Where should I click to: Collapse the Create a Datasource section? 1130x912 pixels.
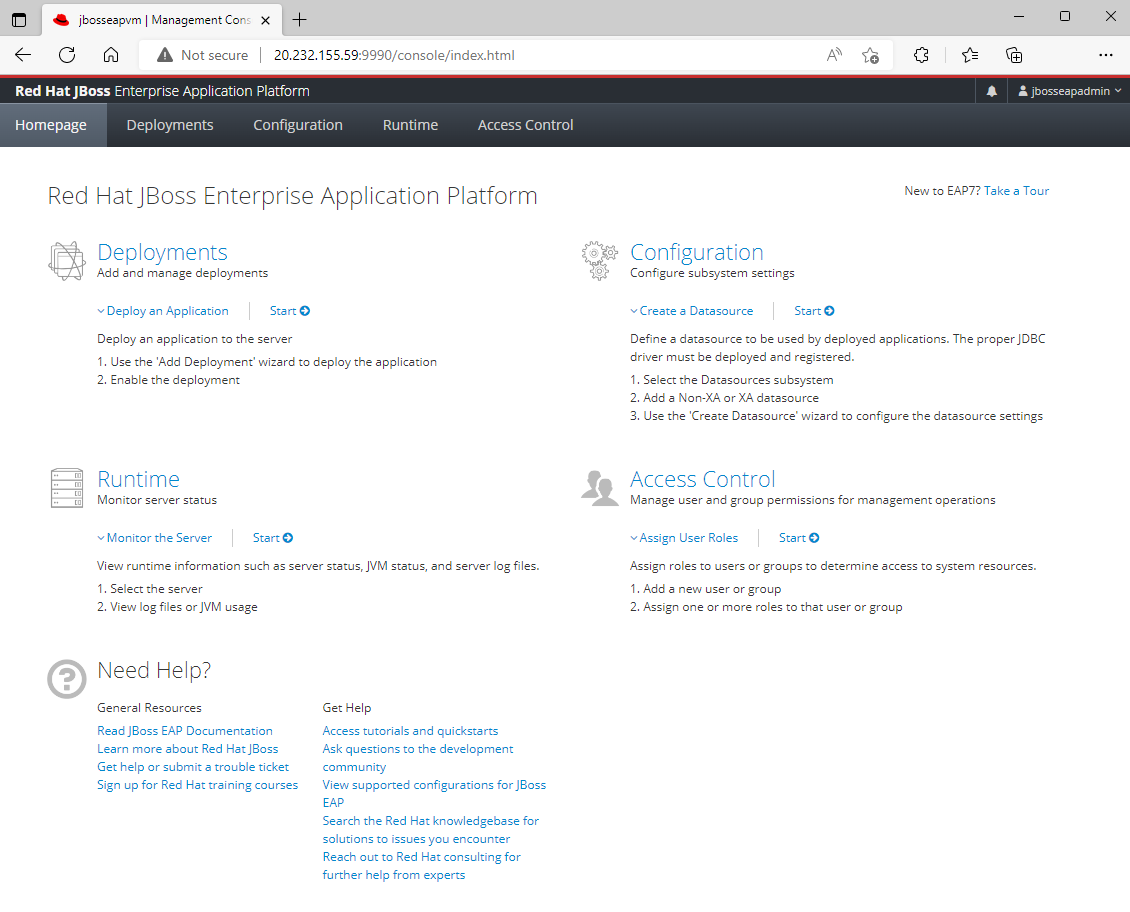pyautogui.click(x=692, y=310)
